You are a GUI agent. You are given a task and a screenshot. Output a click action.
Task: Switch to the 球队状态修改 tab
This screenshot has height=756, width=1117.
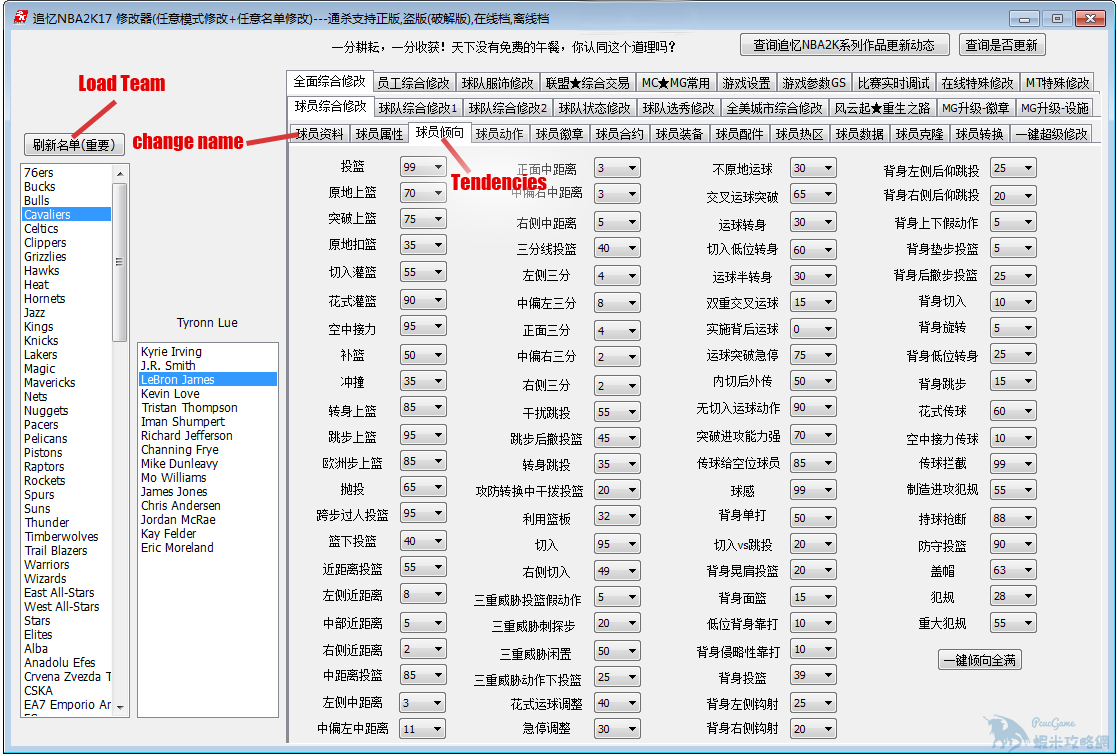pos(594,108)
